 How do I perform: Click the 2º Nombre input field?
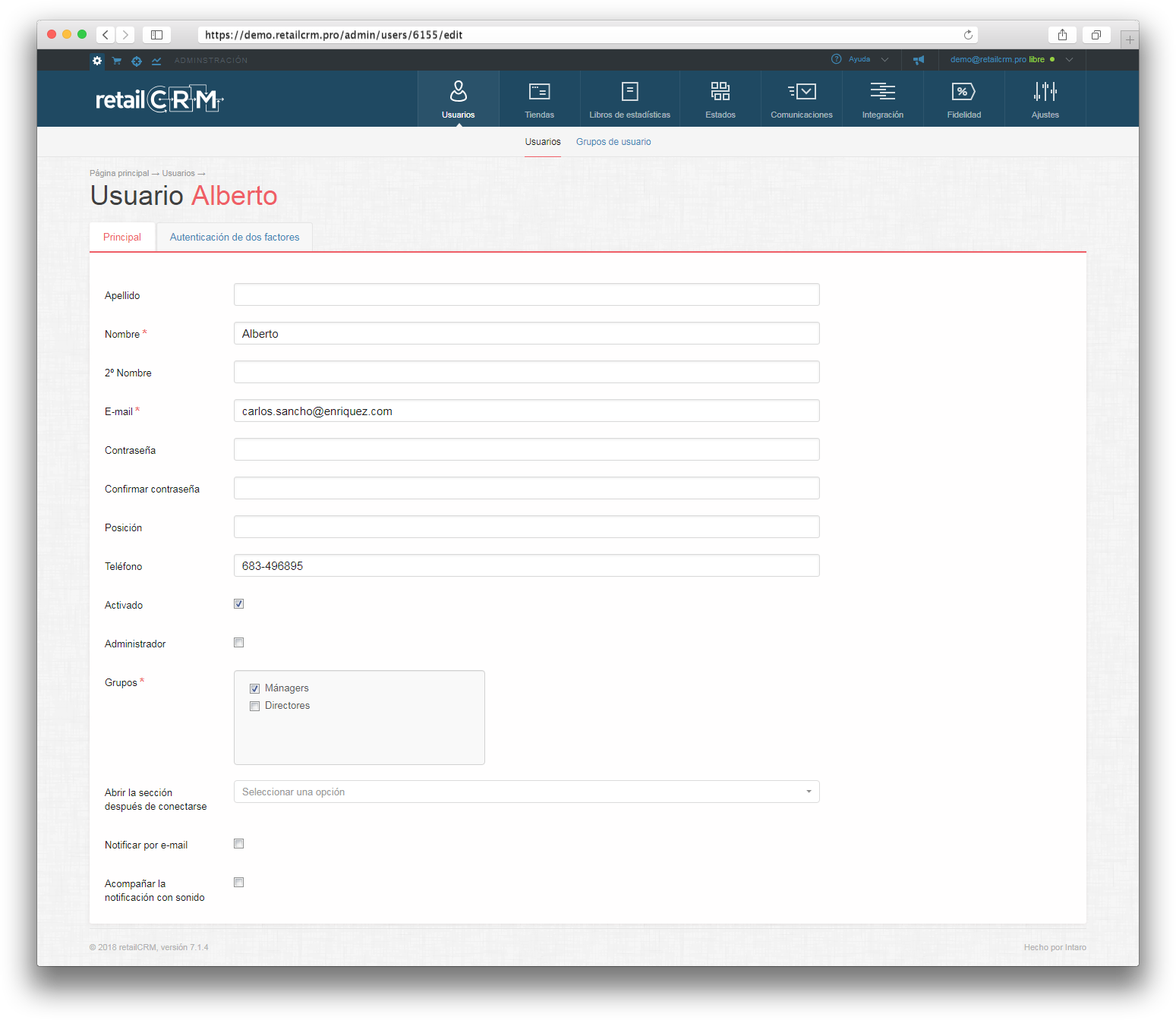click(527, 372)
